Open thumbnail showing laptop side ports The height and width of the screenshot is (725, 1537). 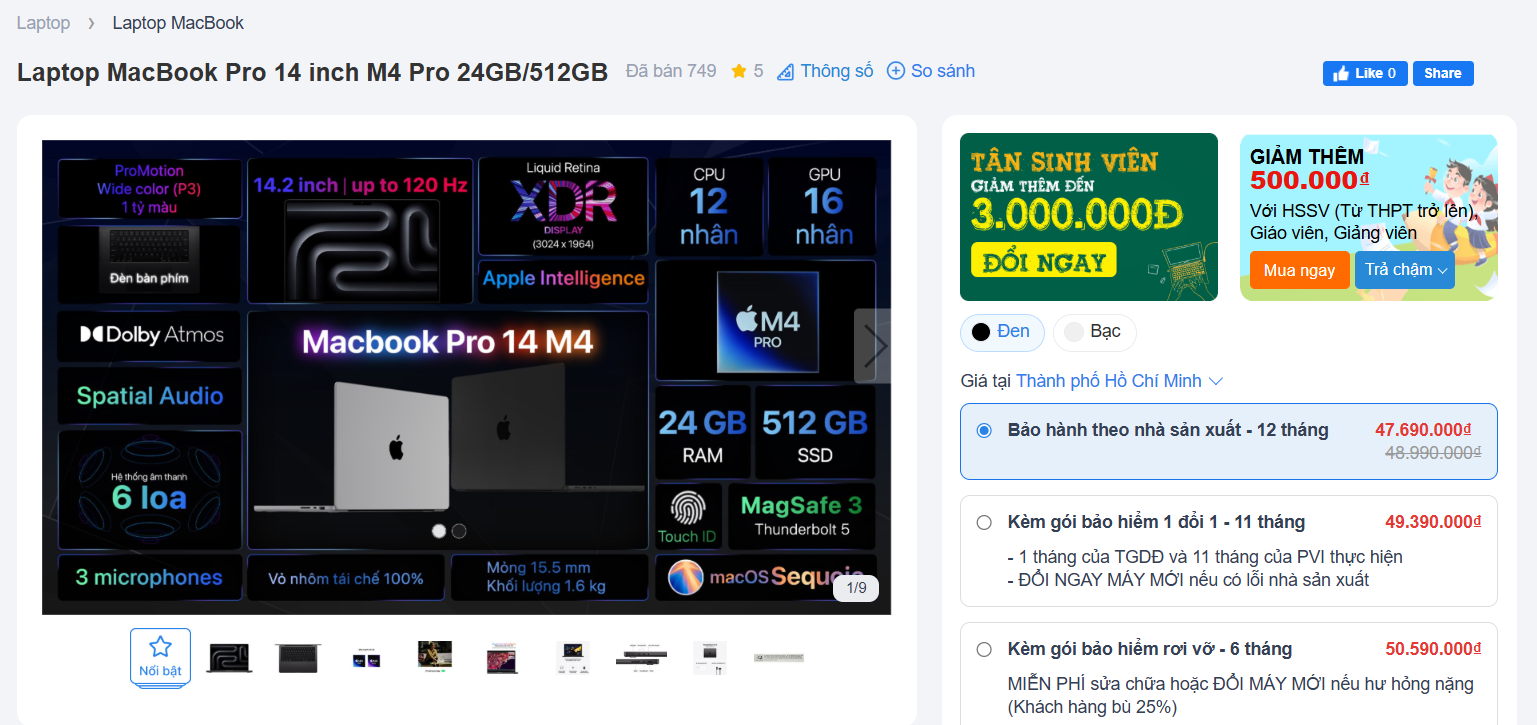point(641,657)
